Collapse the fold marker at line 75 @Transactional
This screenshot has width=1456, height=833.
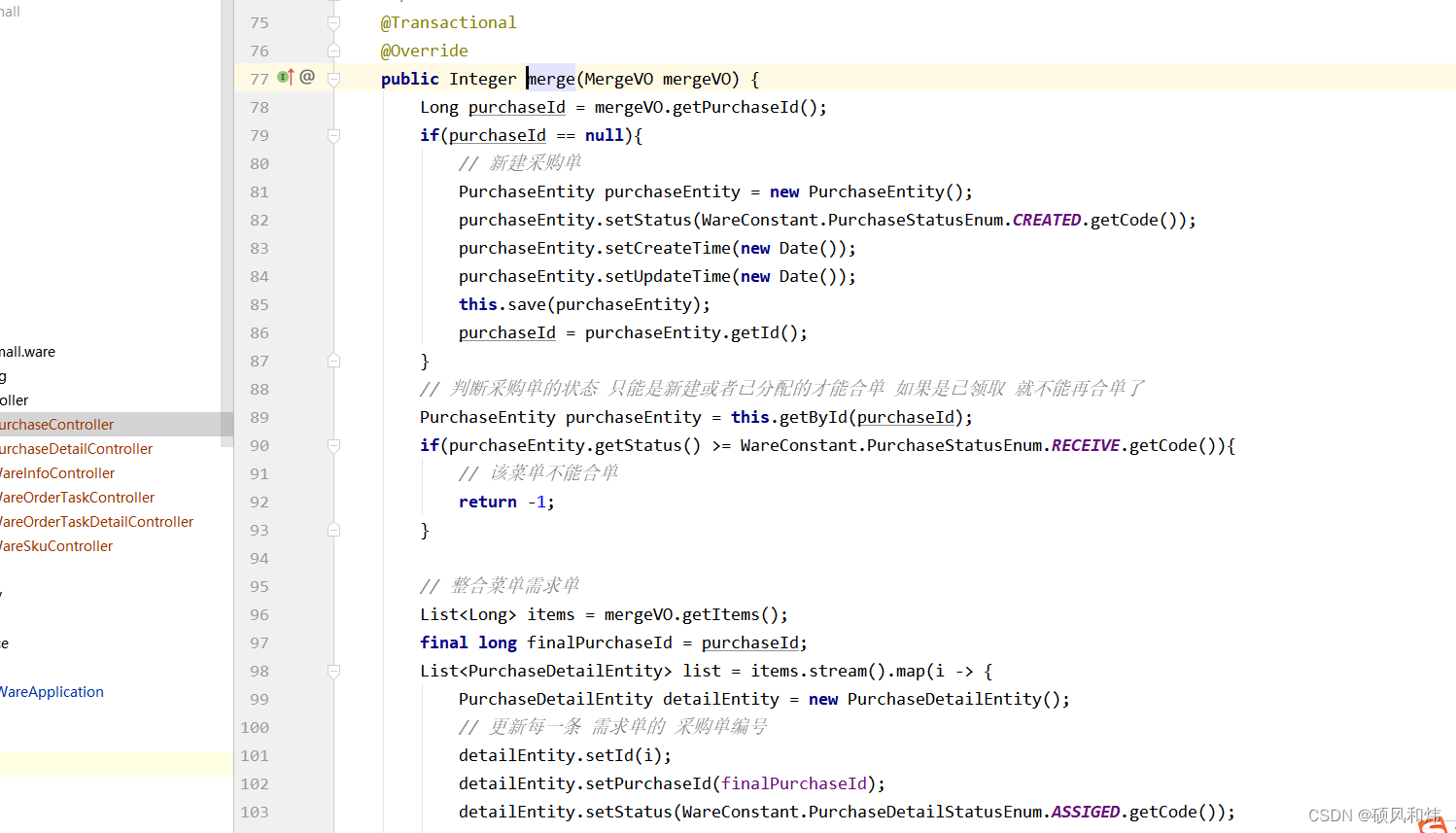pyautogui.click(x=333, y=22)
